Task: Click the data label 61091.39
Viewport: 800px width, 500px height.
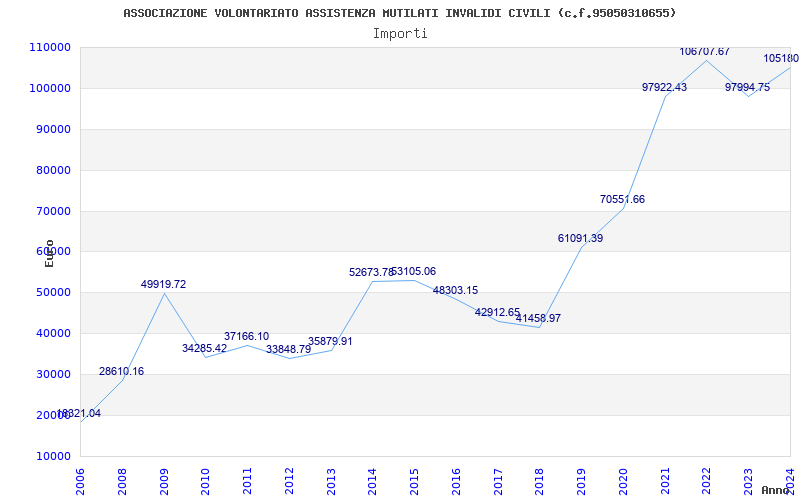Action: click(x=581, y=238)
